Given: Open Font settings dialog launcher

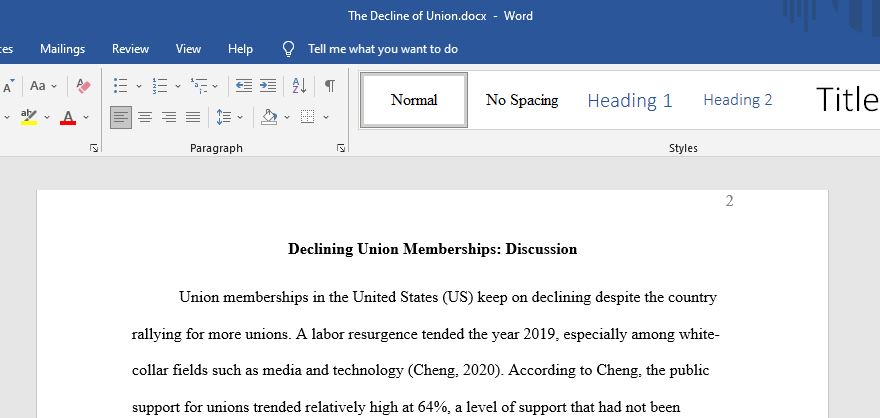Looking at the screenshot, I should pos(94,148).
